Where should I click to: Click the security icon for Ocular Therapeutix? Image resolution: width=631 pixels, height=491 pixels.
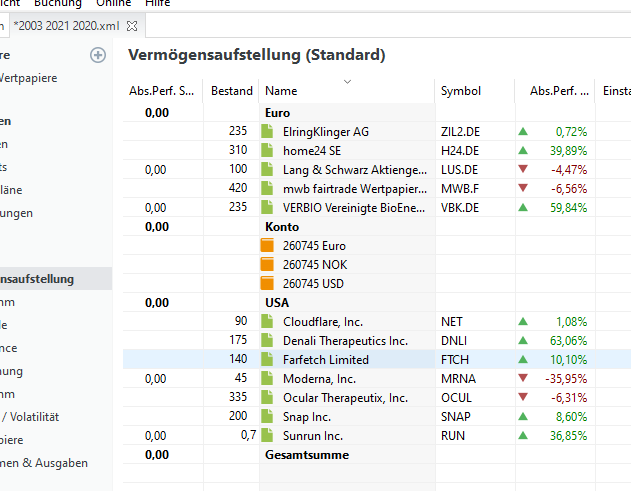[267, 398]
